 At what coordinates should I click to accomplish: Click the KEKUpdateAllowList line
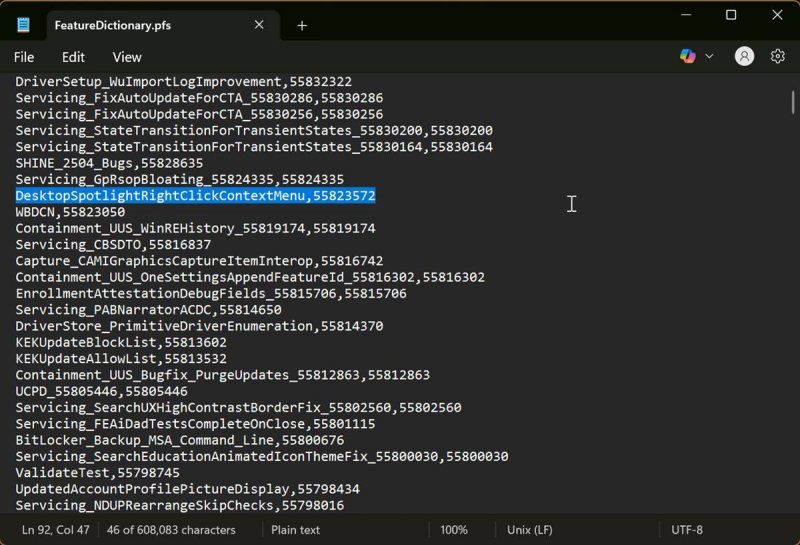tap(121, 359)
